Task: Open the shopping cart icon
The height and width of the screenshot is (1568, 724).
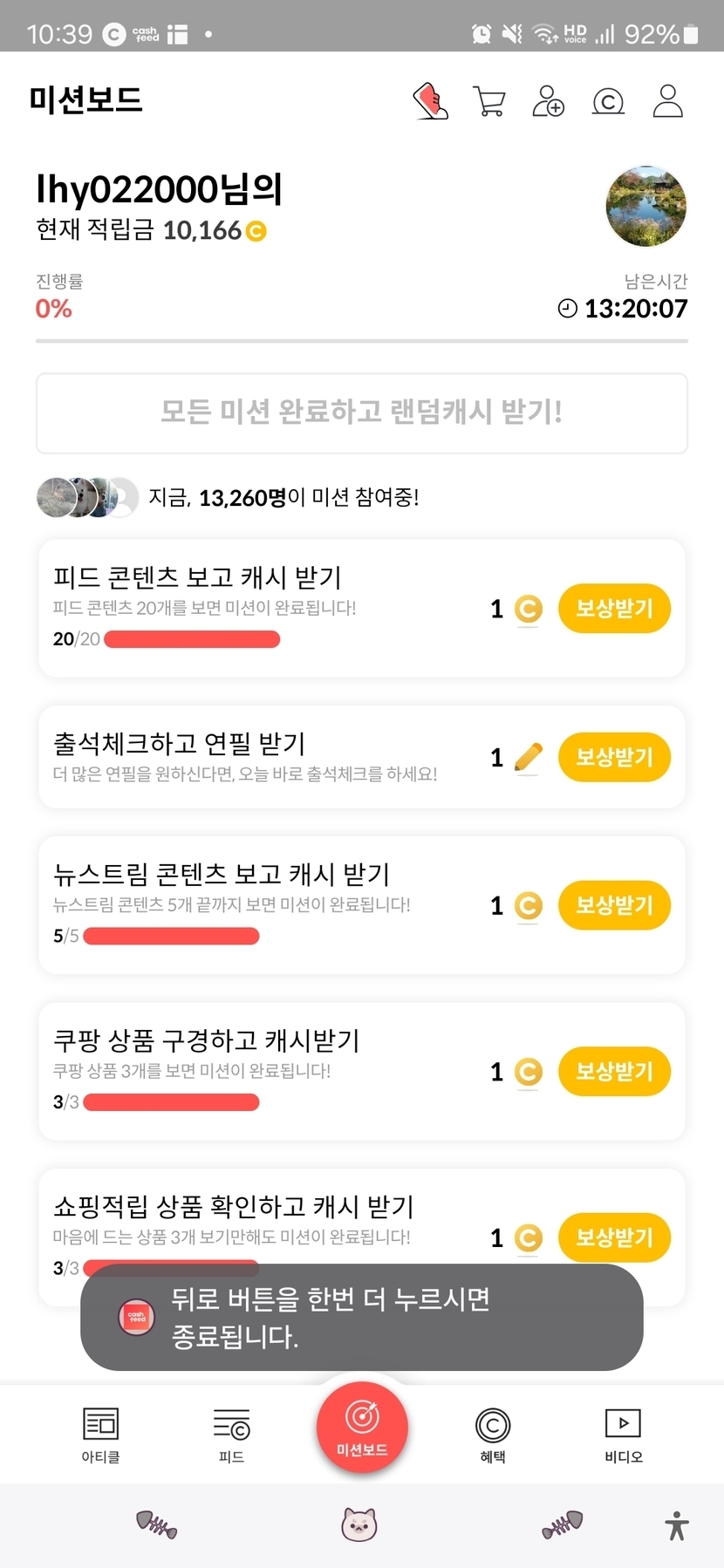Action: pos(489,101)
